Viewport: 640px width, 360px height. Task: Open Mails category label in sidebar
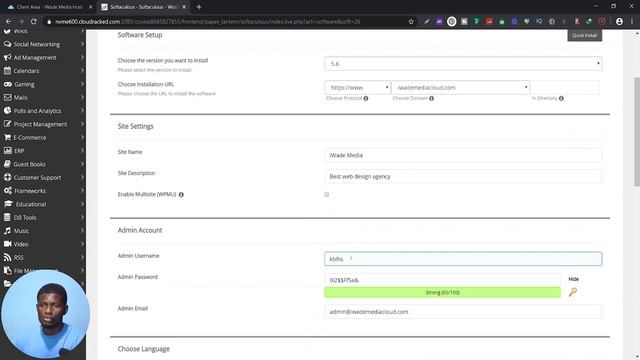tap(20, 98)
